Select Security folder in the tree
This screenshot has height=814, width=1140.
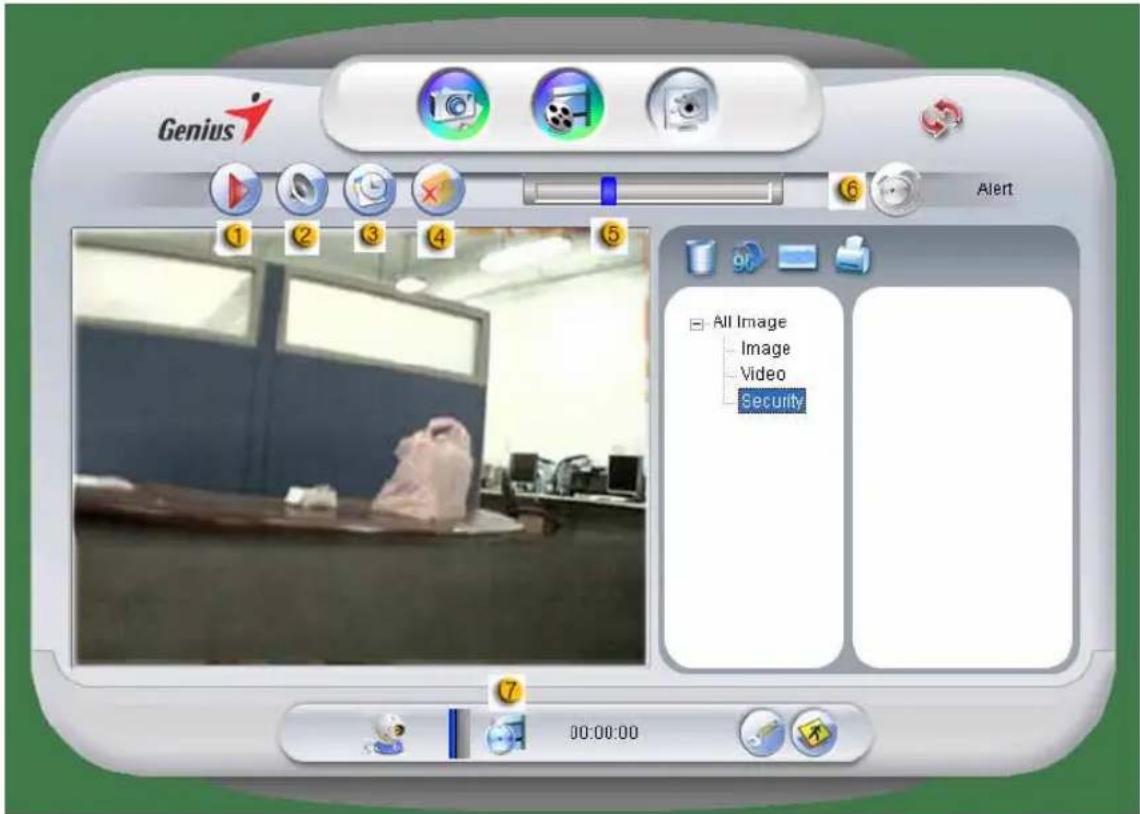coord(771,400)
